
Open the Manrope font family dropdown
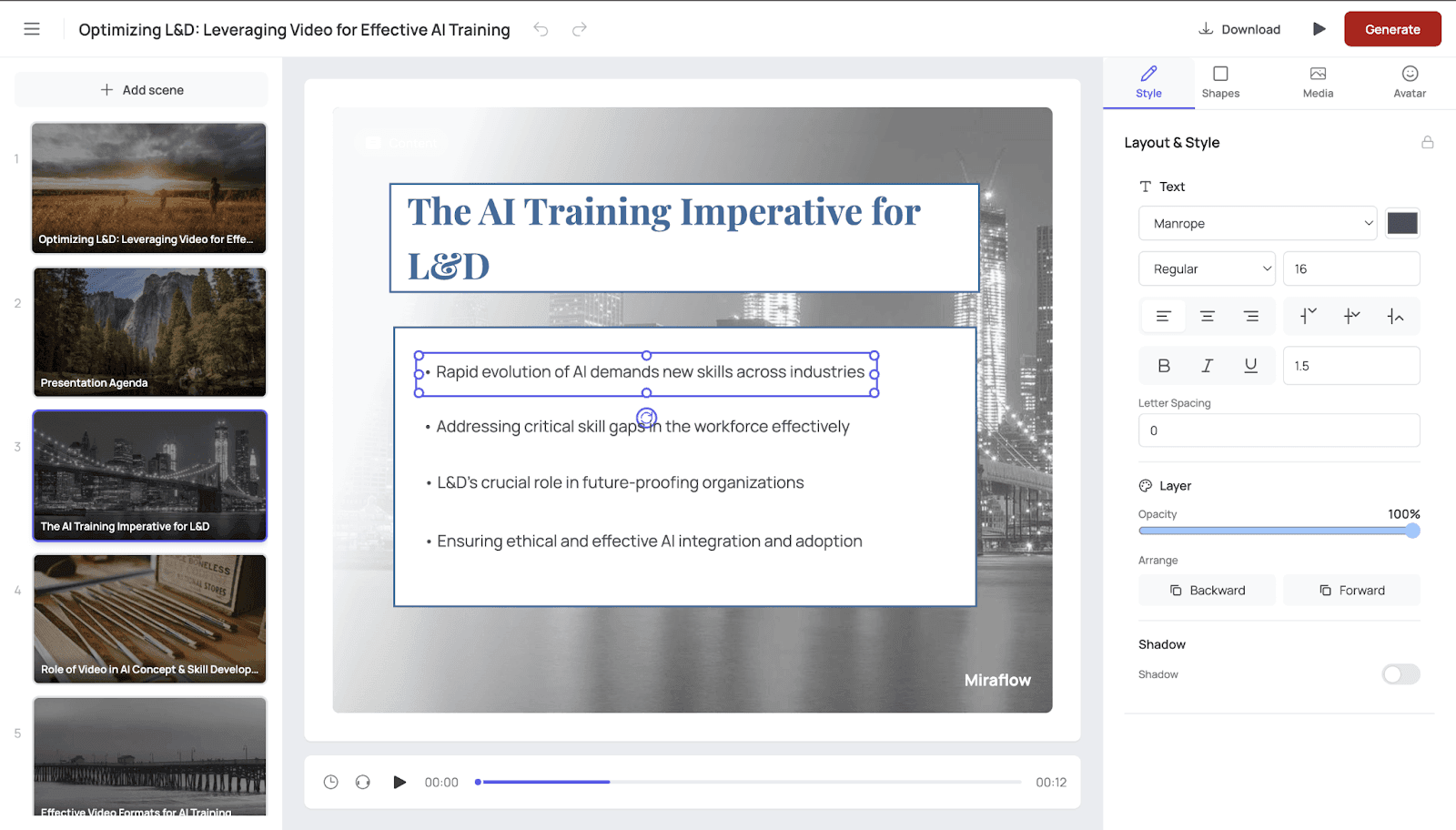1257,223
